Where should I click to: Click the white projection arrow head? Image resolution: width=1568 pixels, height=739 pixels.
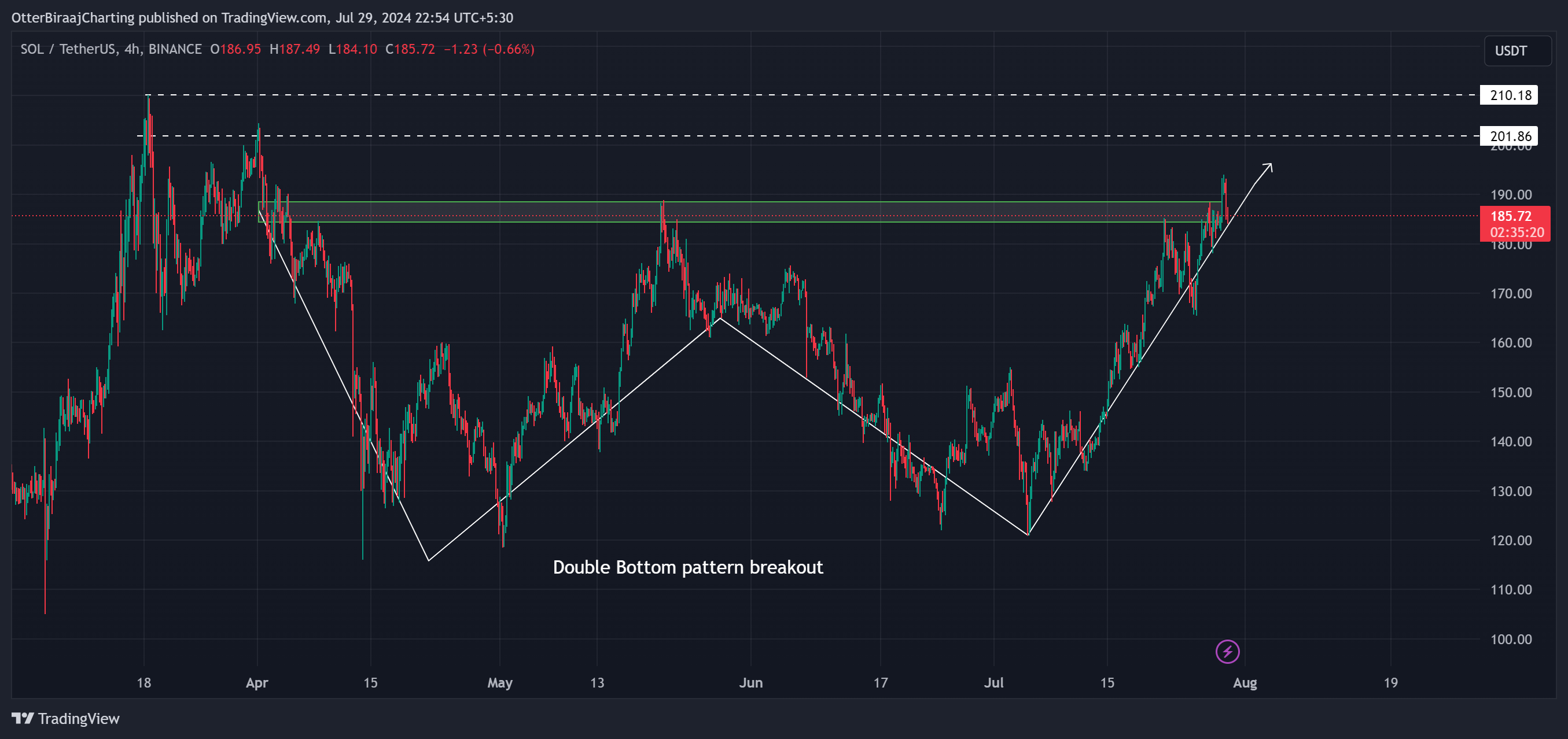tap(1267, 168)
